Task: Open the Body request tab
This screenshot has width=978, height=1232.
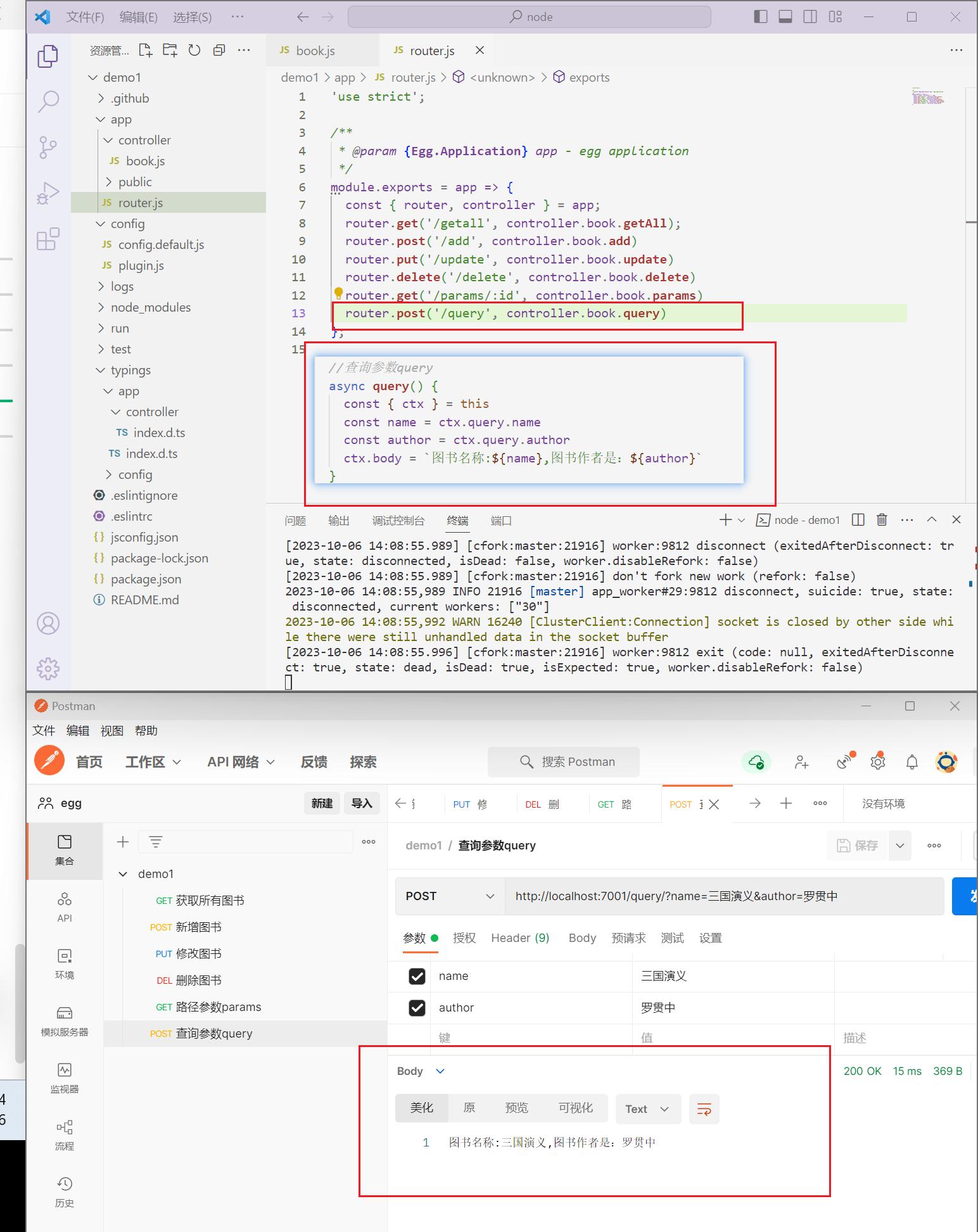Action: [x=582, y=938]
